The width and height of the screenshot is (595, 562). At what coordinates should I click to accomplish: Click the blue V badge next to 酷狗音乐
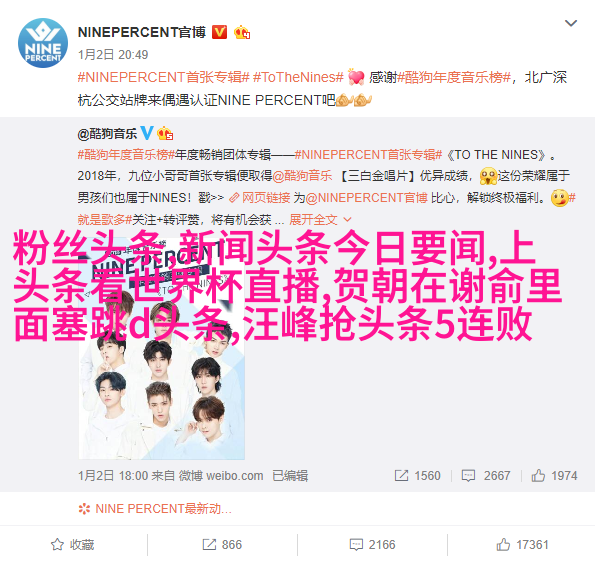click(x=147, y=133)
